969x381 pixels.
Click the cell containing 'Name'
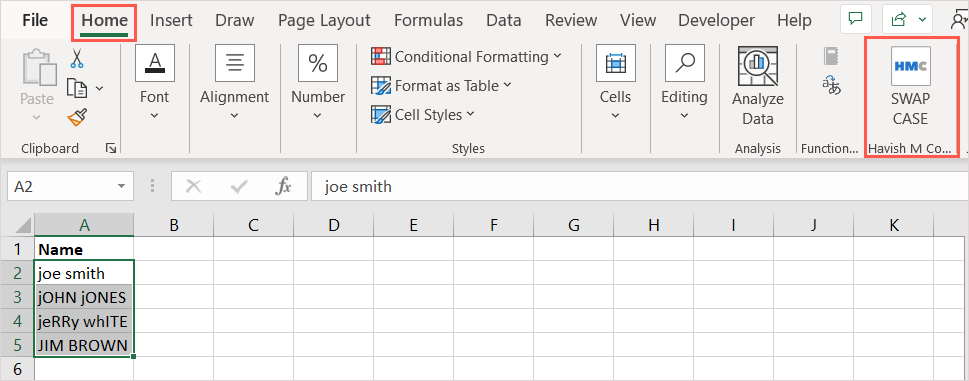tap(84, 249)
